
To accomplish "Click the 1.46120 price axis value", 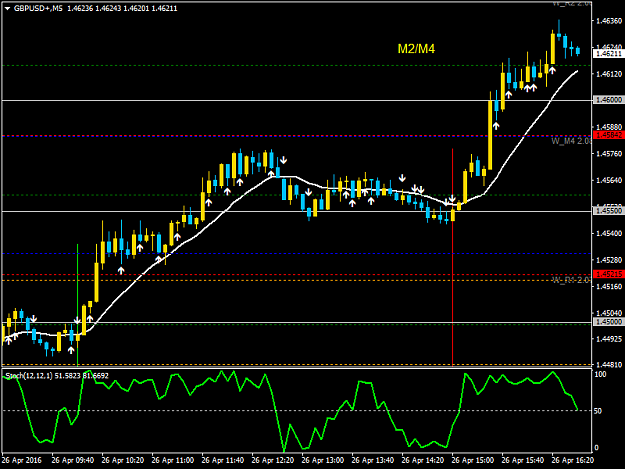I will point(609,74).
